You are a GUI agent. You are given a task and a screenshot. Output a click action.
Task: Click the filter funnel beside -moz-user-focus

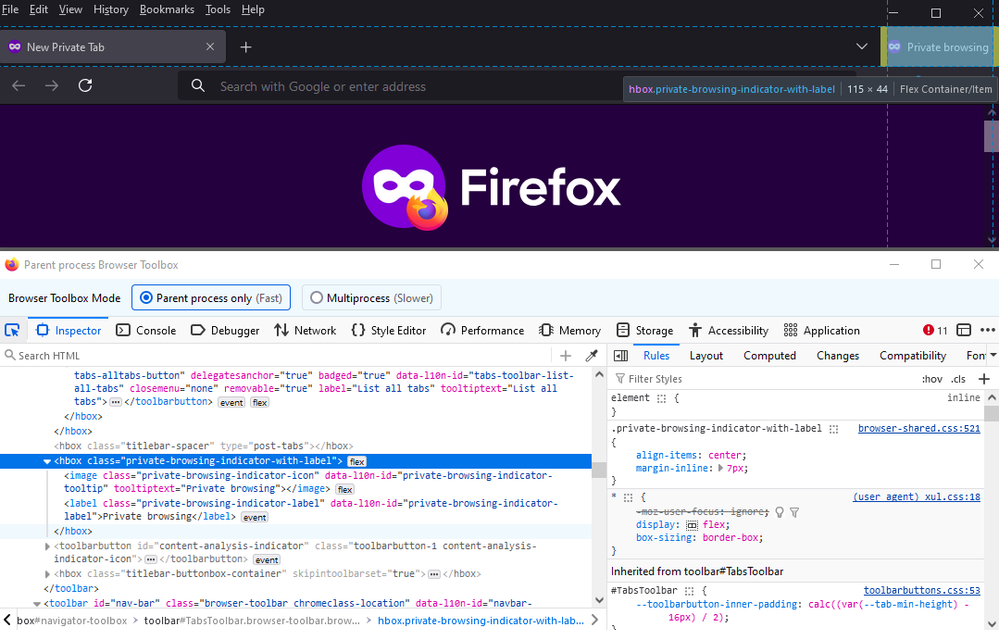794,512
